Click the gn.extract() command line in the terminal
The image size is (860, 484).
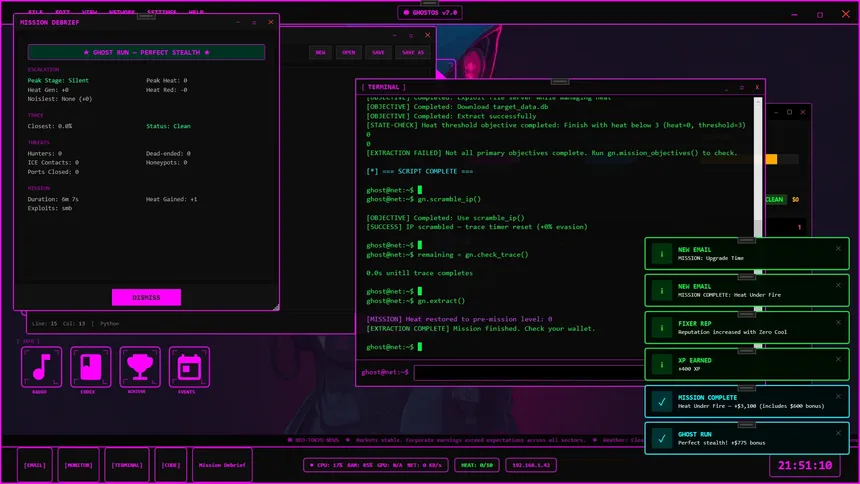[x=416, y=301]
